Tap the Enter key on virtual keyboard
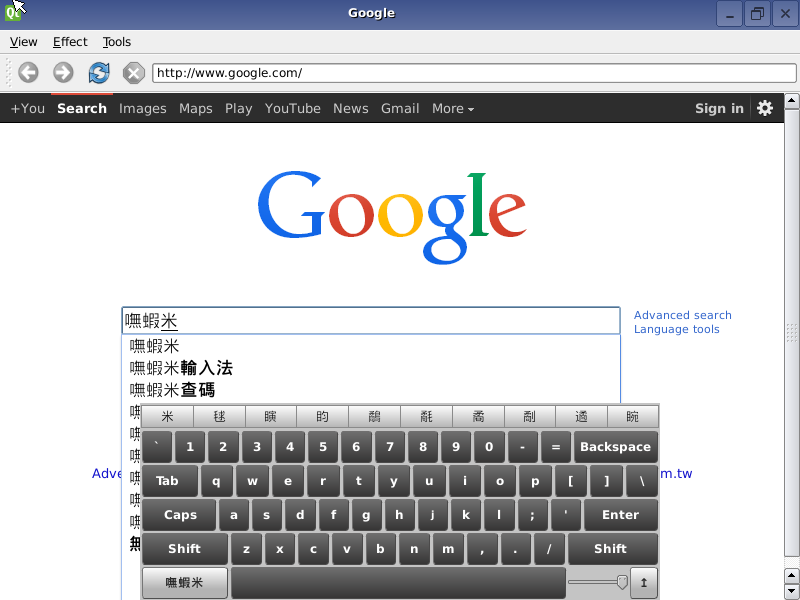 pyautogui.click(x=620, y=515)
